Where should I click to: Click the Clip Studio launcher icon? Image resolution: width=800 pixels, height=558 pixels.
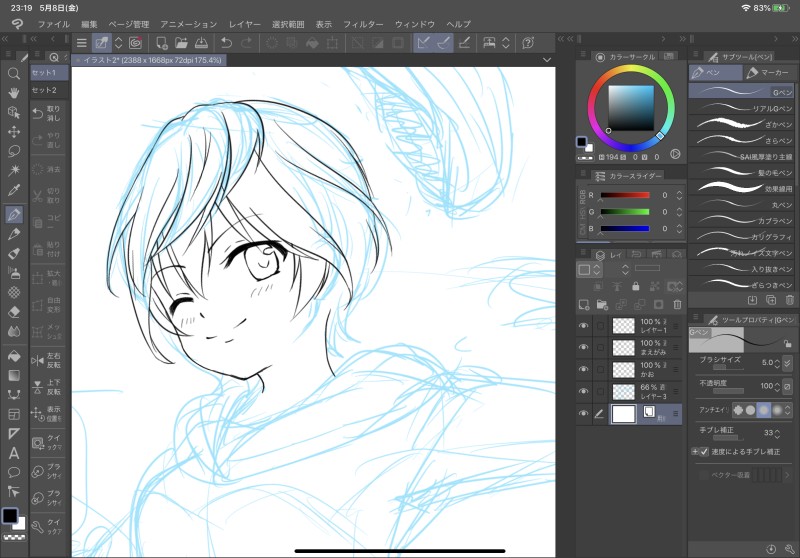(x=135, y=43)
